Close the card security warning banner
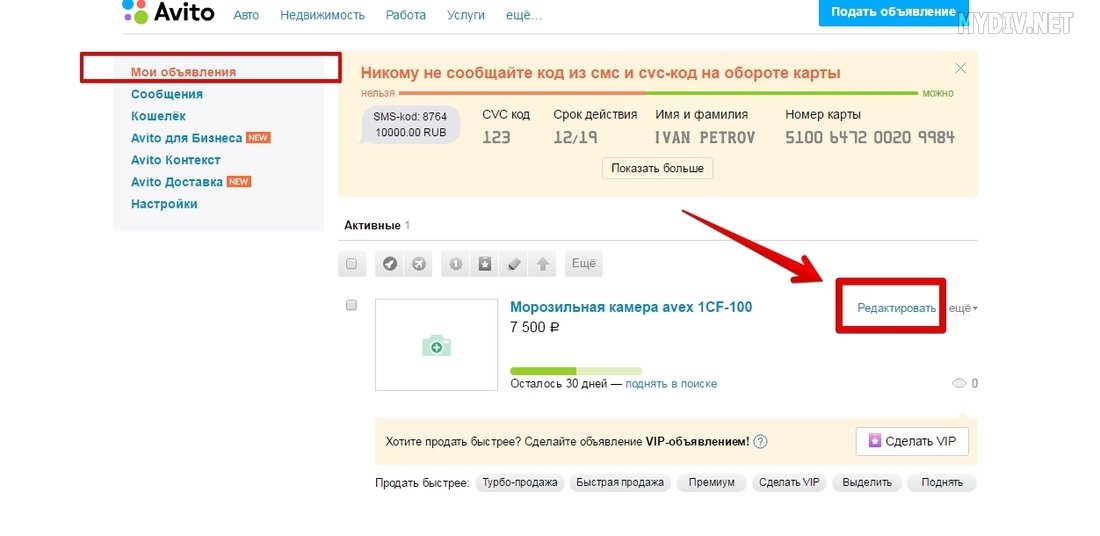This screenshot has height=536, width=1100. click(961, 68)
